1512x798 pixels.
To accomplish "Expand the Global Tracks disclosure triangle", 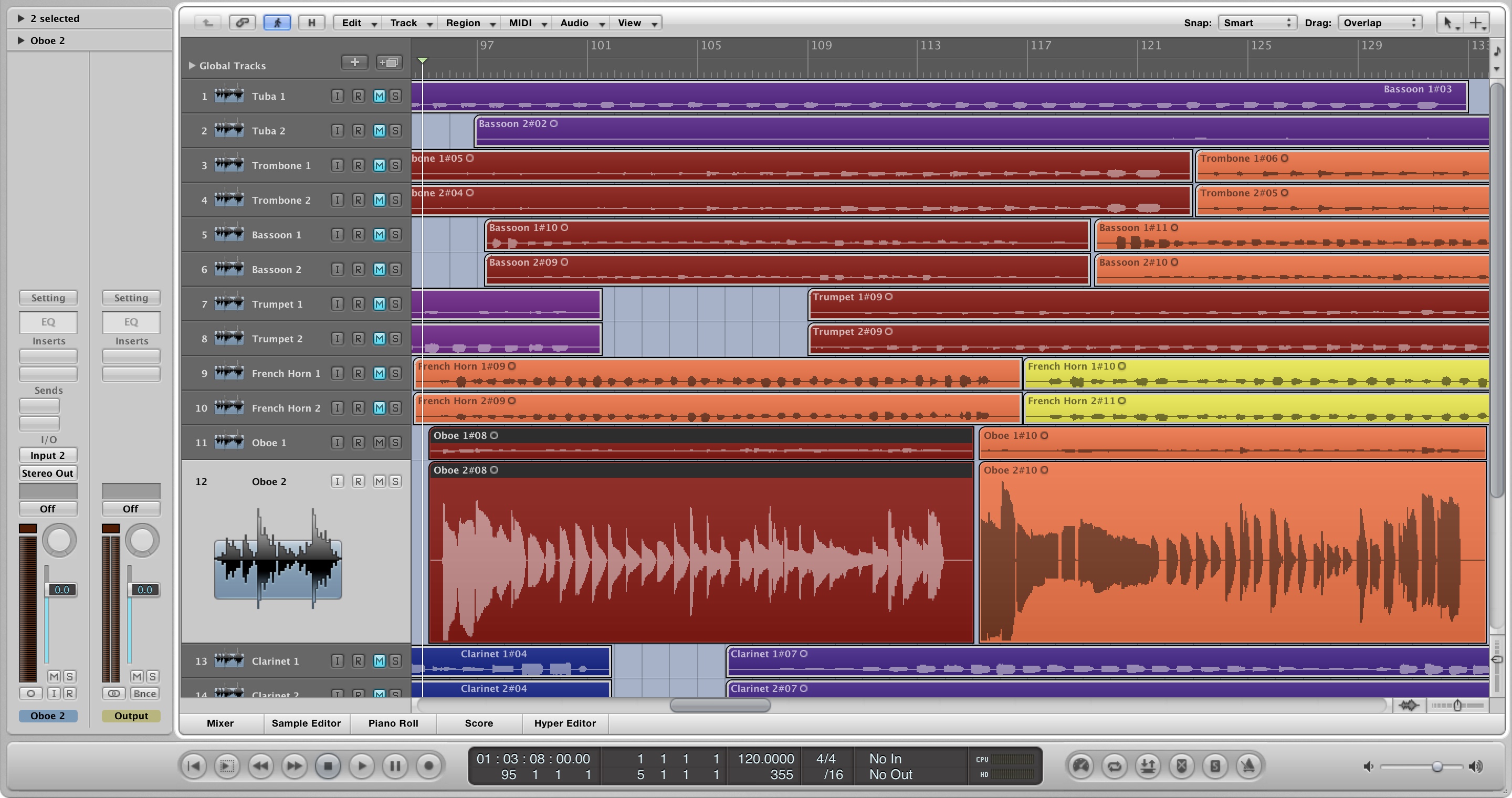I will pos(191,66).
